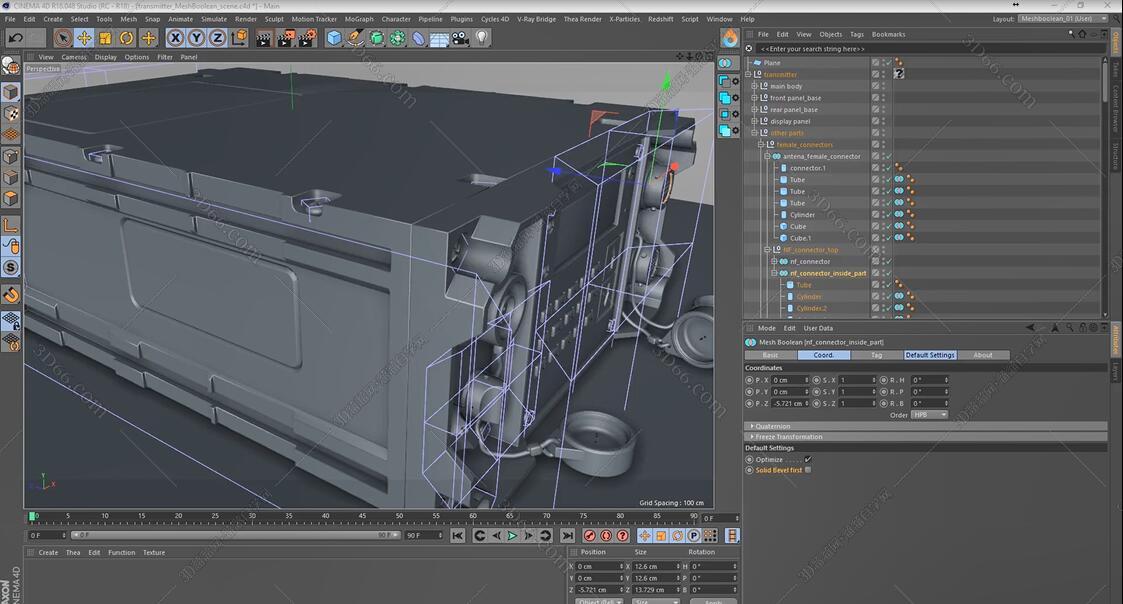Add a Cube primitive from the toolbar

point(334,38)
